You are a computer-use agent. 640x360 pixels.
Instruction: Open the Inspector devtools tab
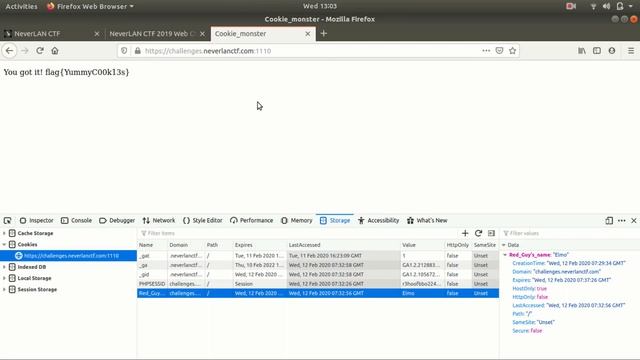[36, 220]
